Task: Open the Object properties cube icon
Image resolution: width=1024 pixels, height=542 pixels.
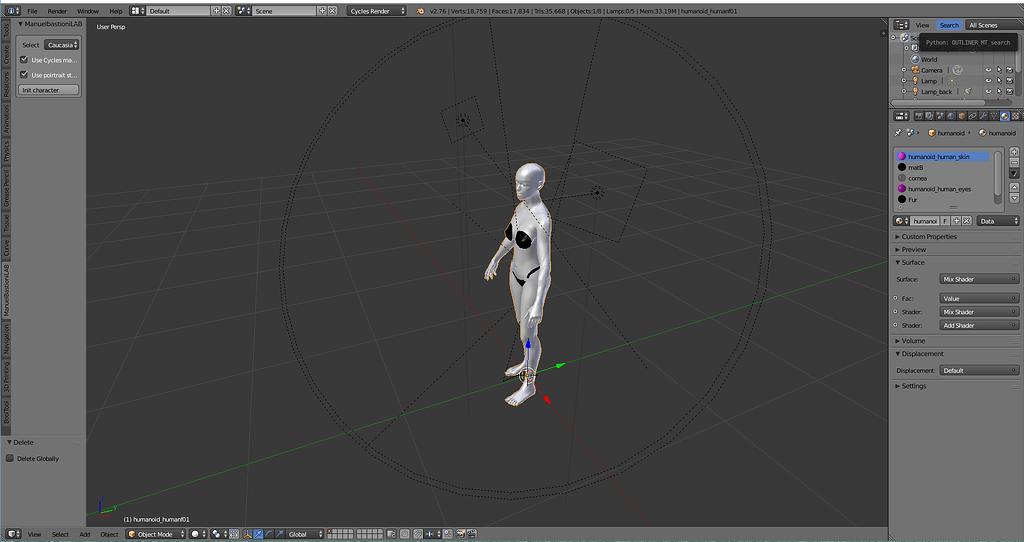Action: click(962, 116)
